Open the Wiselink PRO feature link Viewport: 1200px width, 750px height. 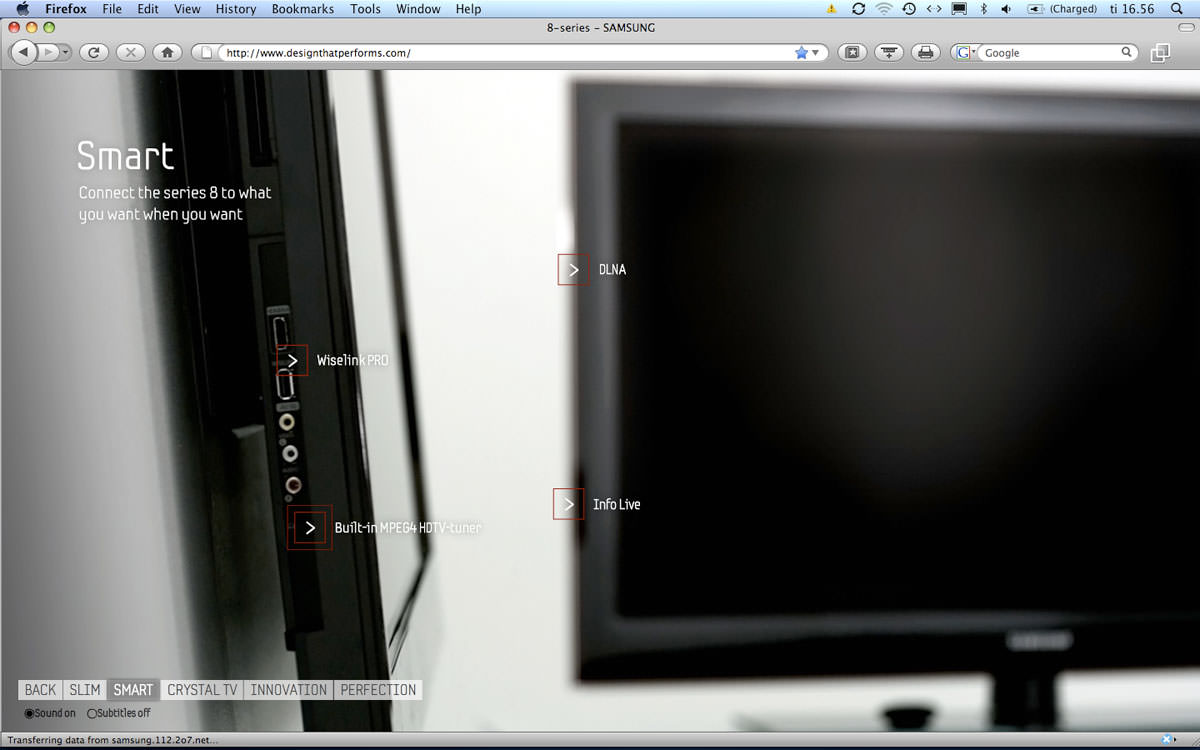click(x=352, y=360)
